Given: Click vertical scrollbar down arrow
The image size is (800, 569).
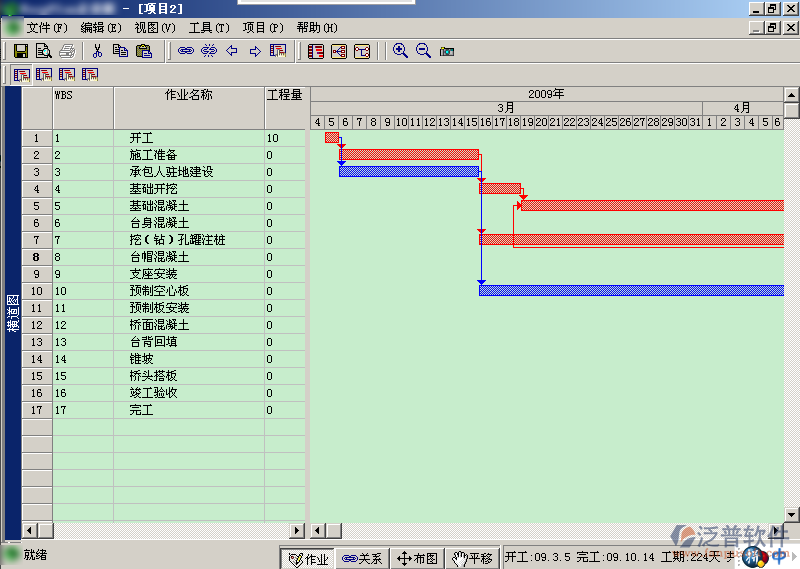Looking at the screenshot, I should pos(791,514).
